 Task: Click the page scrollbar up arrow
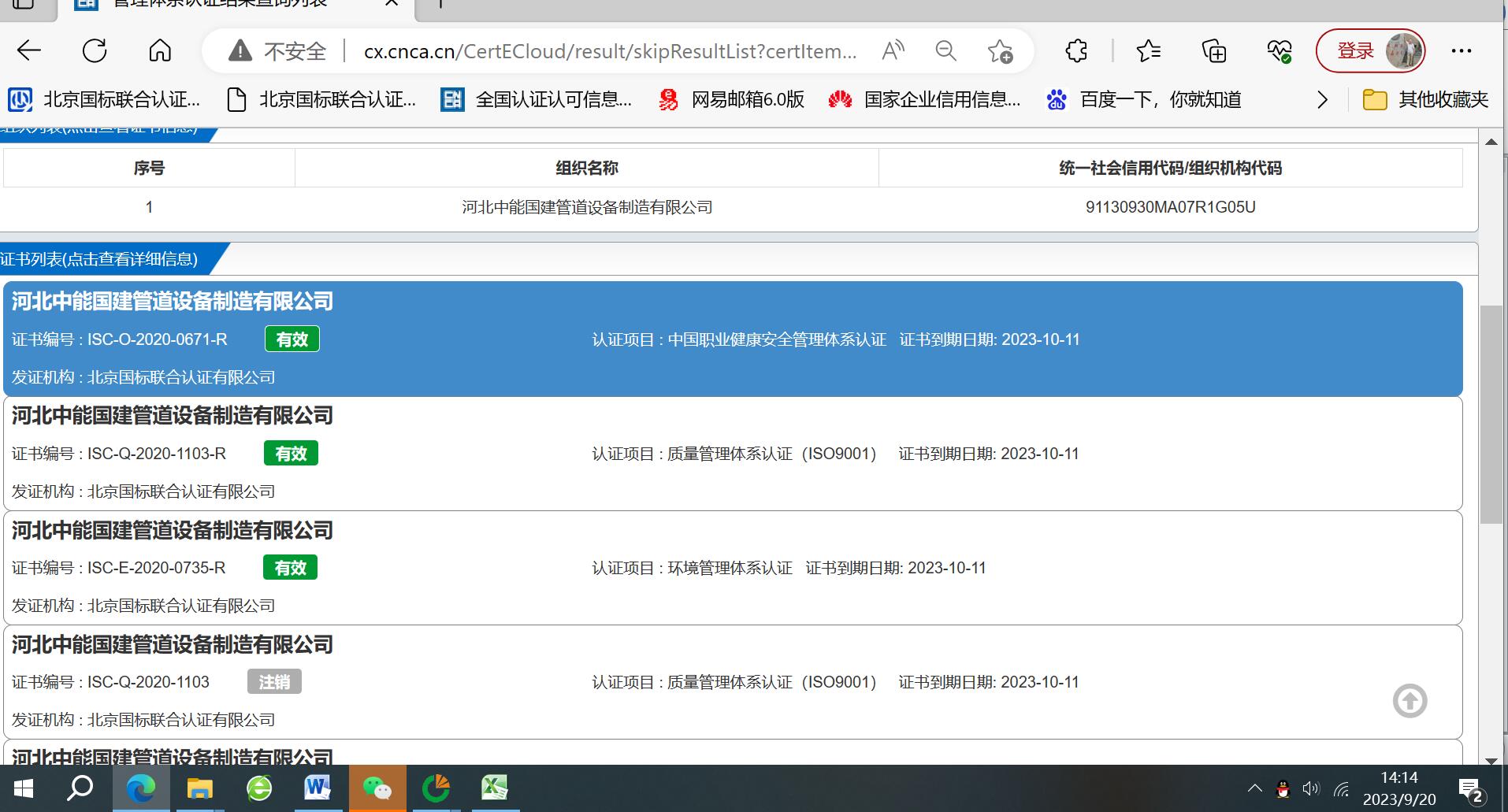[1491, 142]
